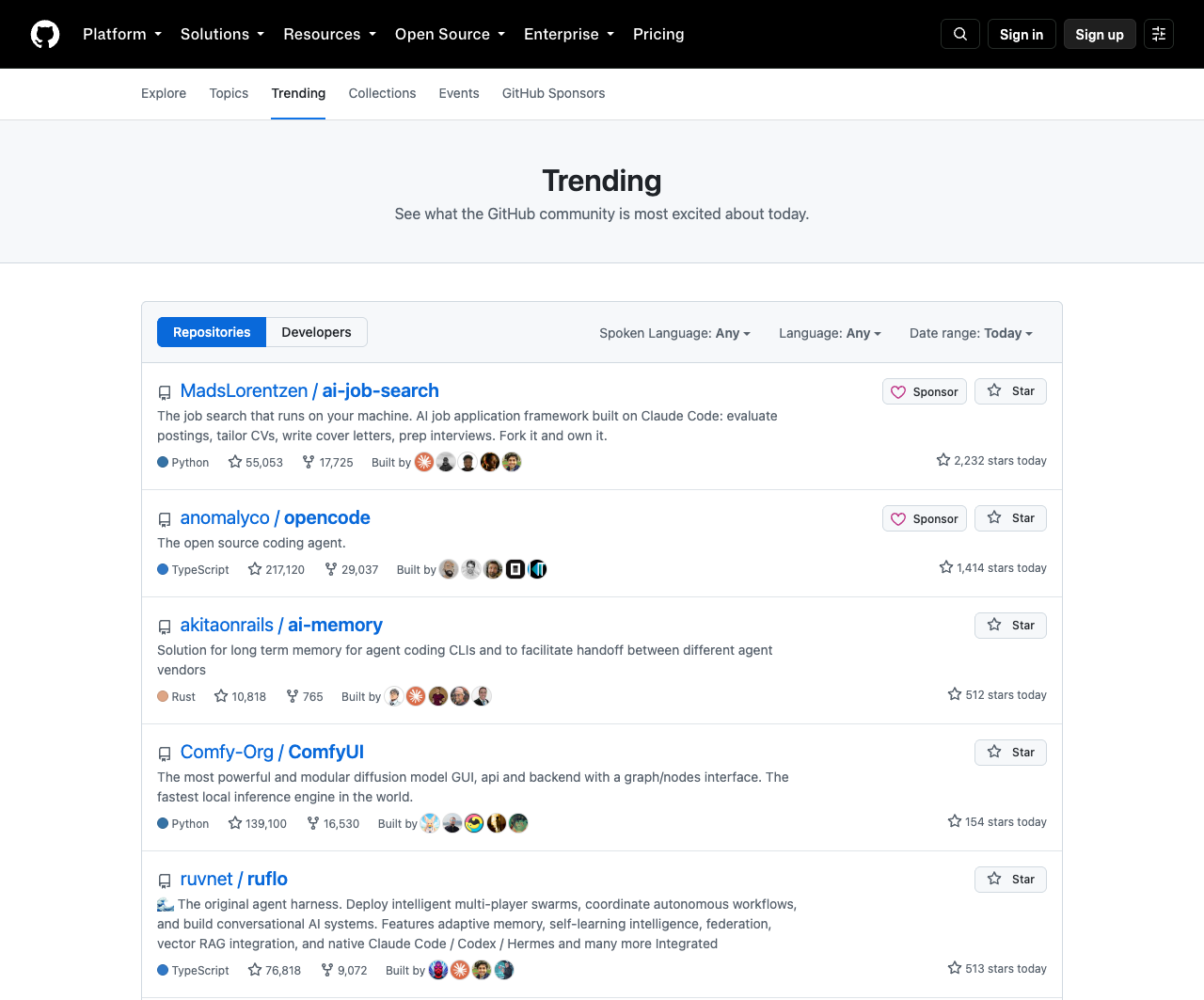
Task: Open anomalyco / opencode repository link
Action: 275,517
